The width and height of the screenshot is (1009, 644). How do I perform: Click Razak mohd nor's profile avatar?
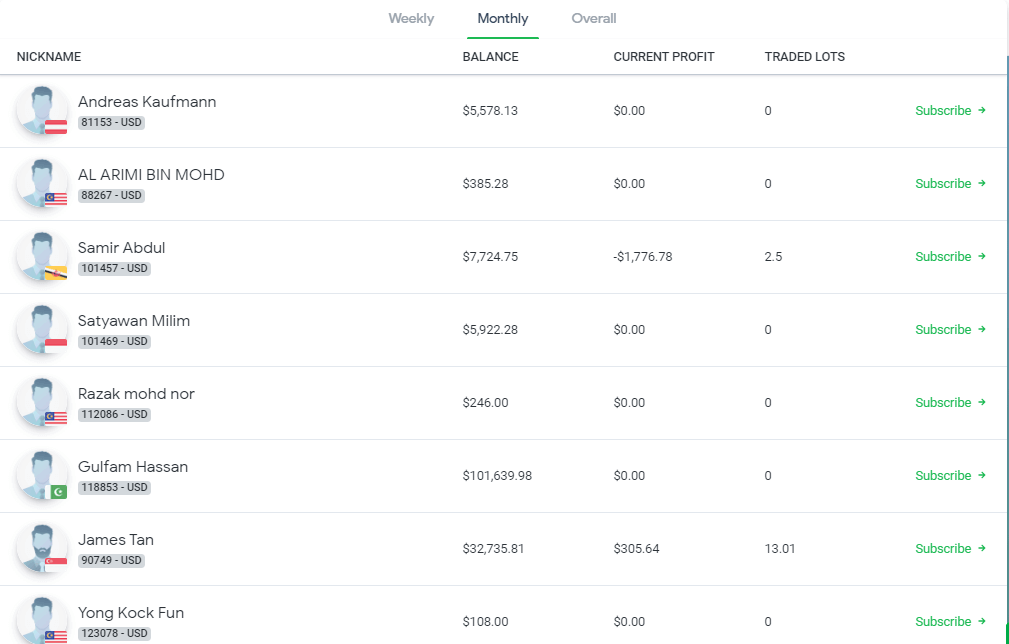pyautogui.click(x=42, y=402)
